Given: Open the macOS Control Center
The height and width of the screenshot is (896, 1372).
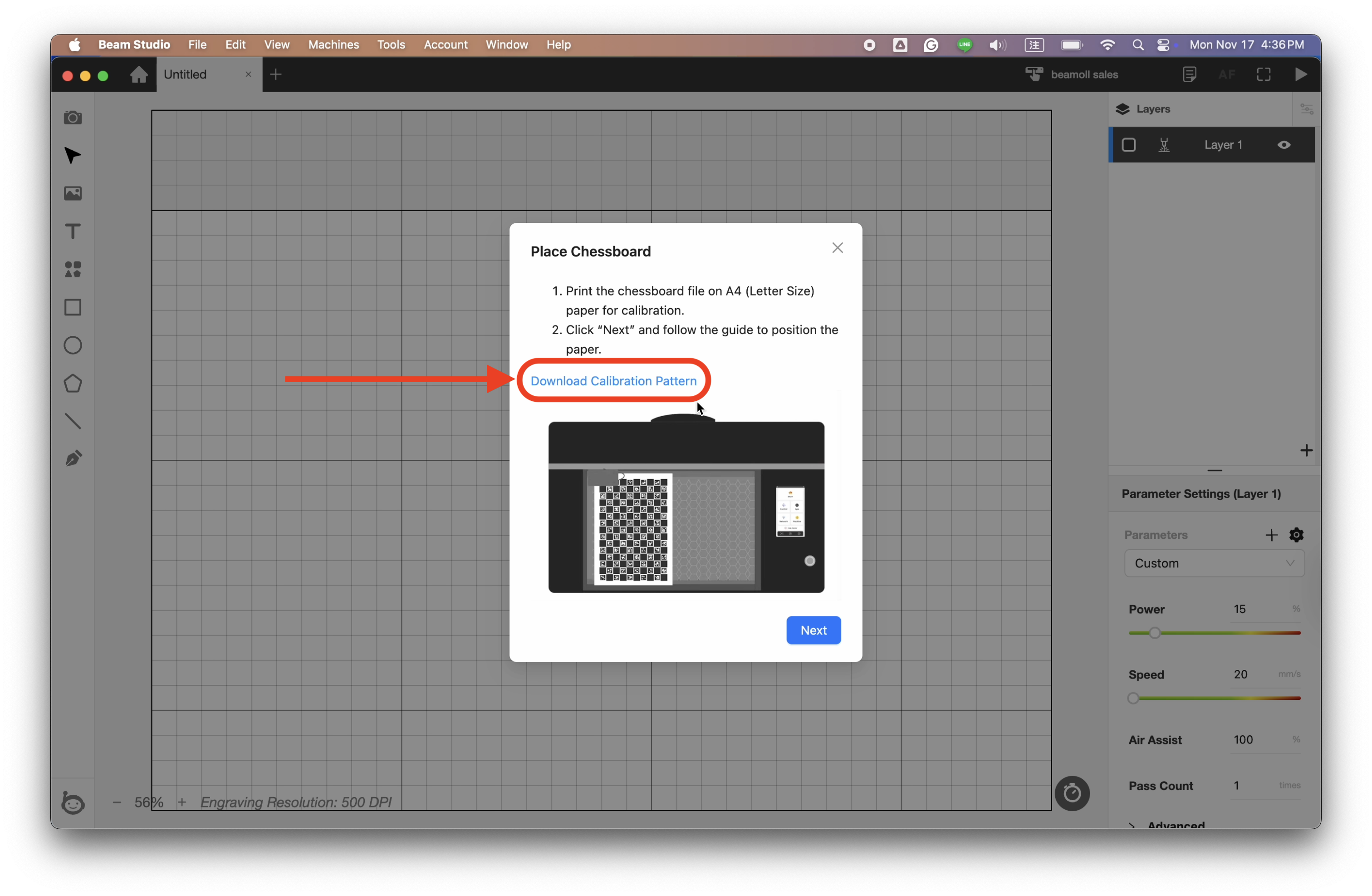Looking at the screenshot, I should click(x=1163, y=44).
